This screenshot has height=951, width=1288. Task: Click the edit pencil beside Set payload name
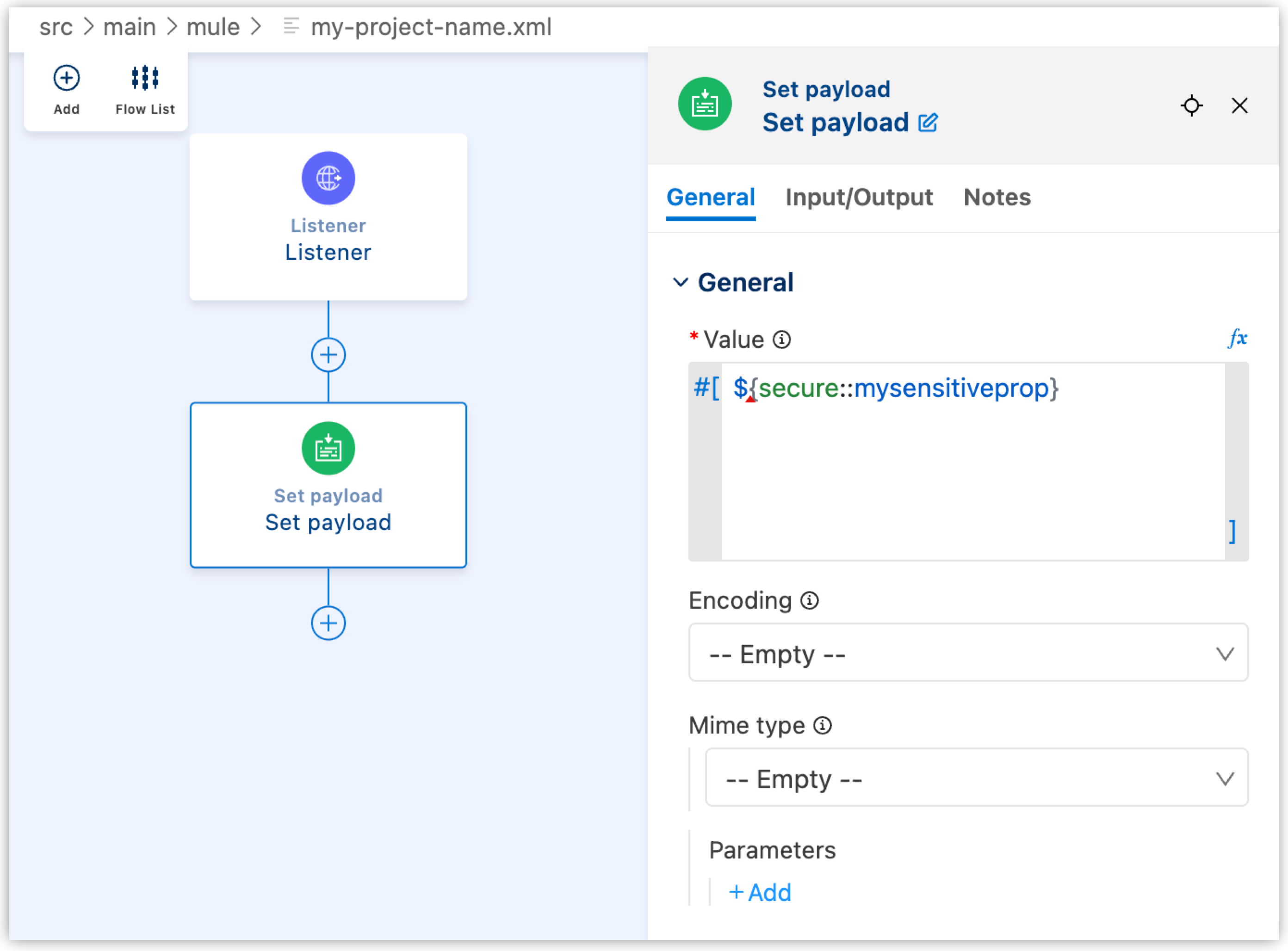point(928,123)
